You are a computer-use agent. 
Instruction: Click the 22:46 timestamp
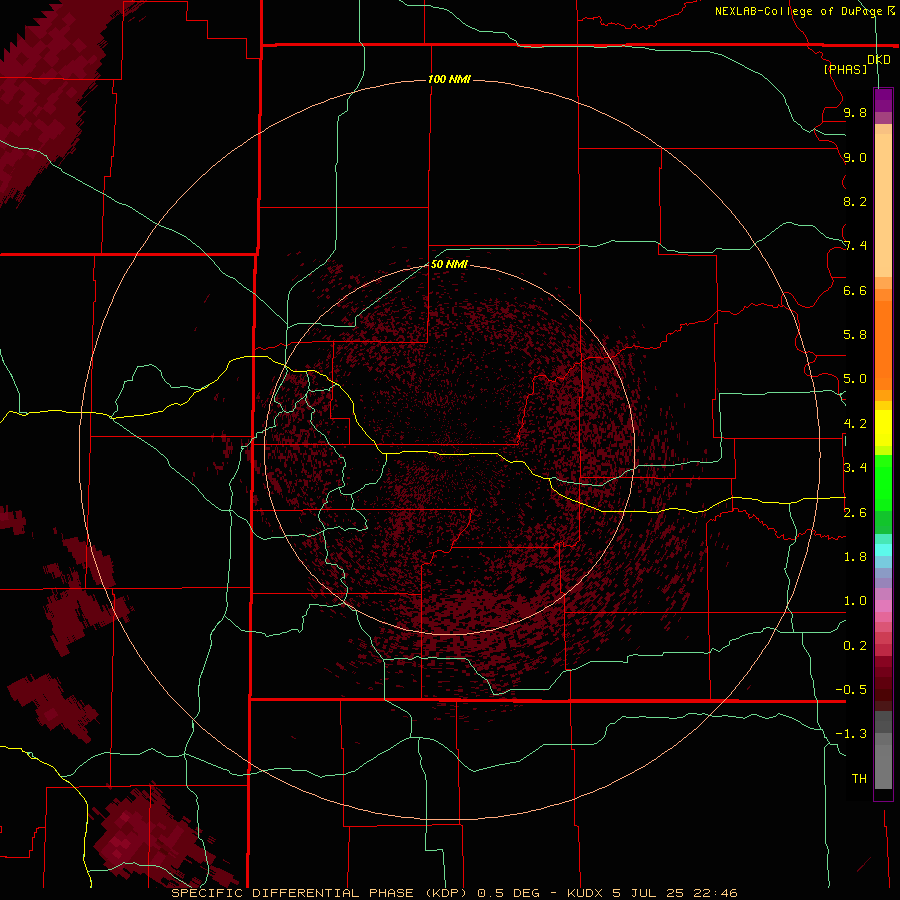point(717,893)
